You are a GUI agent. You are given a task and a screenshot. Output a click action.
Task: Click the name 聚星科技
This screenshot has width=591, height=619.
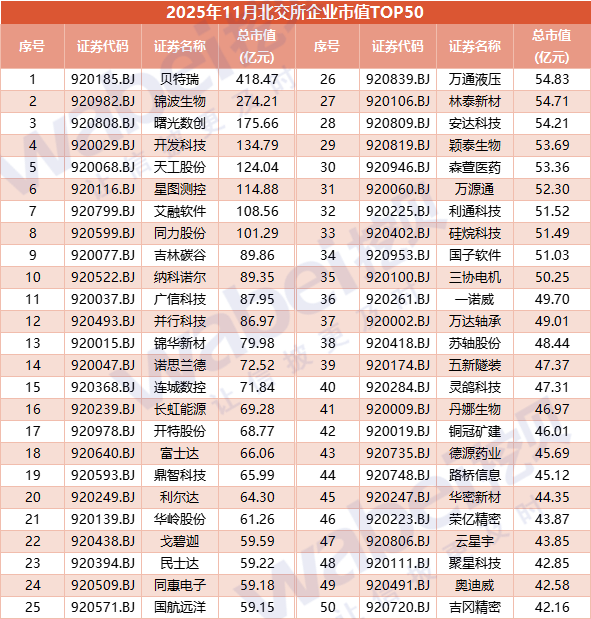tap(475, 564)
